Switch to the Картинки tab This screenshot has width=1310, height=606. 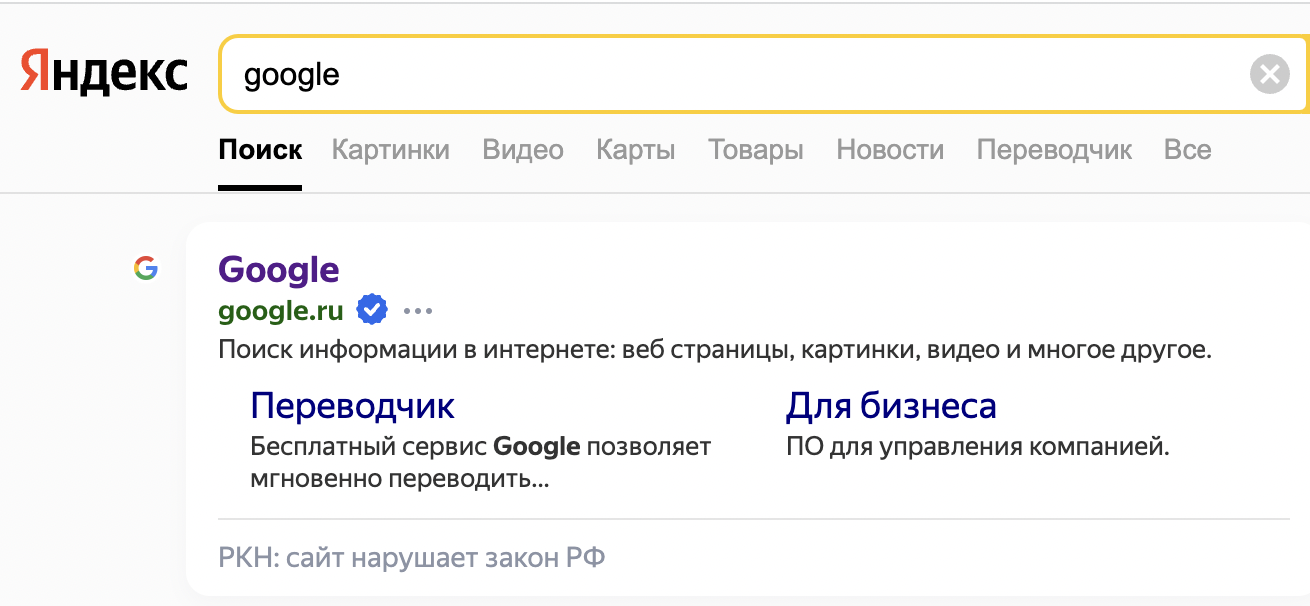coord(391,150)
